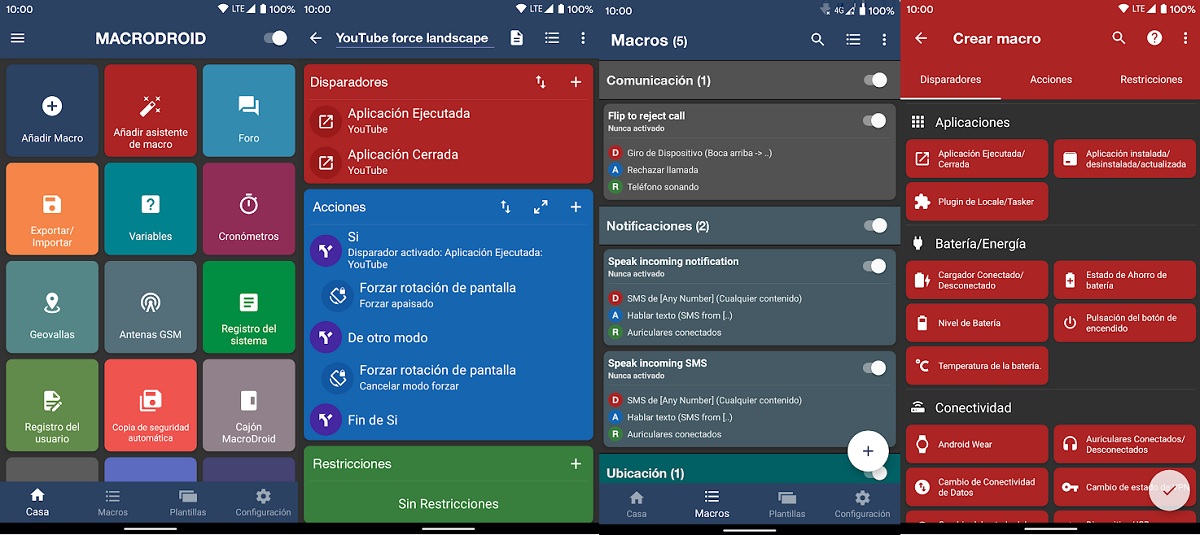
Task: Switch to the Acciones tab in Crear macro
Action: tap(1050, 79)
